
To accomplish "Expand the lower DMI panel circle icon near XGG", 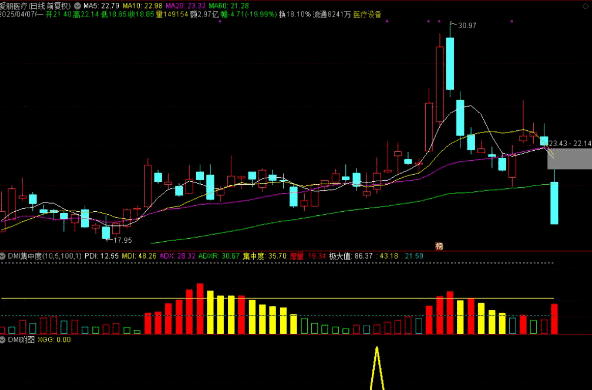I will 3,339.
